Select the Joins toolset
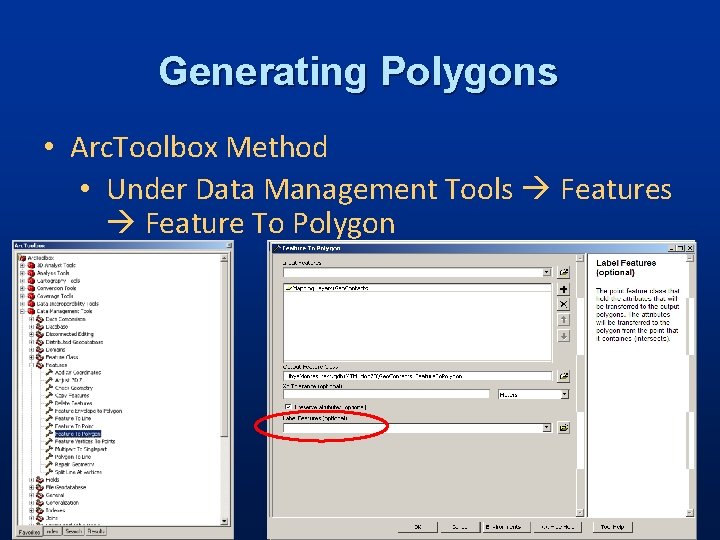The image size is (720, 540). click(x=52, y=518)
